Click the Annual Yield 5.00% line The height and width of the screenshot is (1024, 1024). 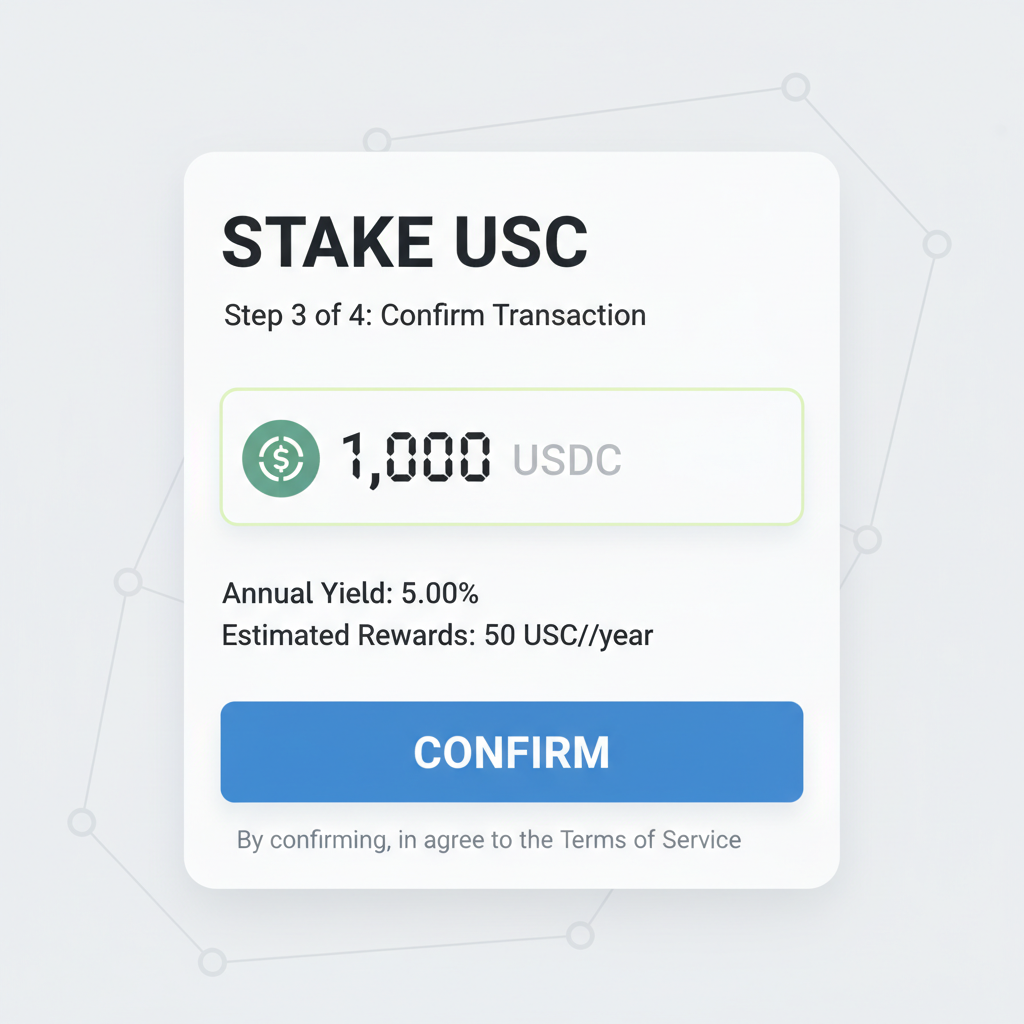coord(350,593)
